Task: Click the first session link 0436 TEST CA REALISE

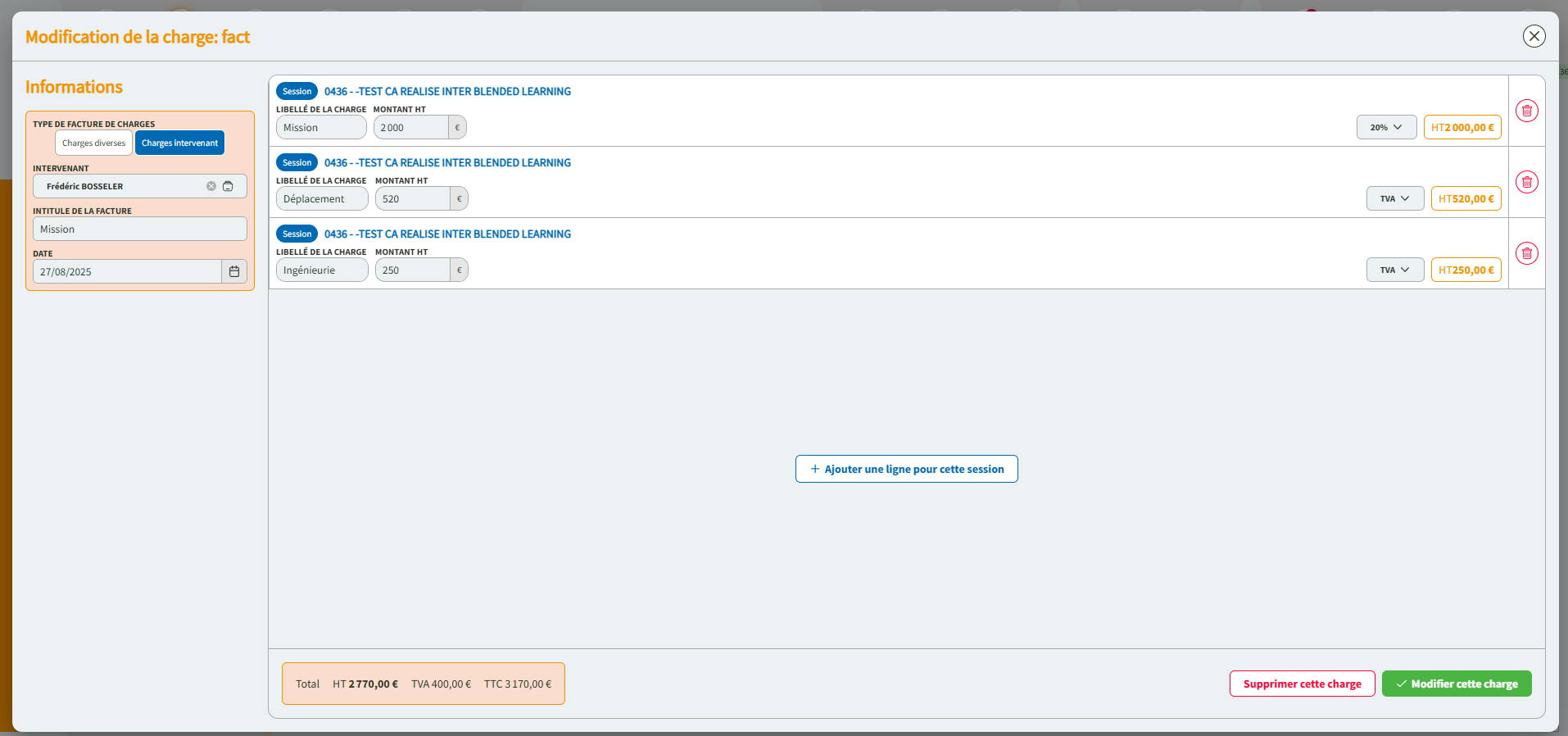Action: (x=447, y=91)
